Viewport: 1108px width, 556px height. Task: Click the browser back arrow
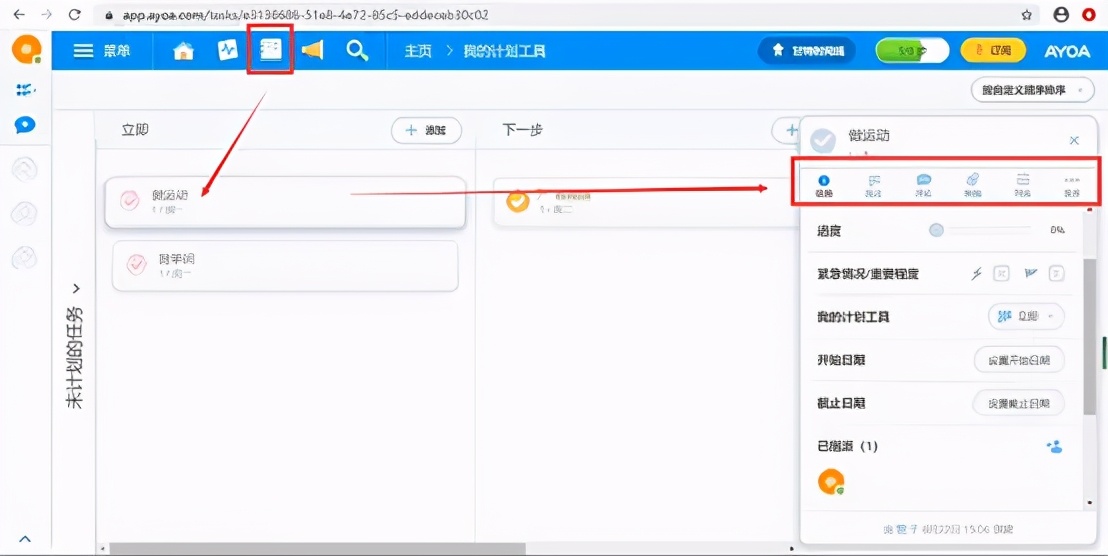[18, 14]
